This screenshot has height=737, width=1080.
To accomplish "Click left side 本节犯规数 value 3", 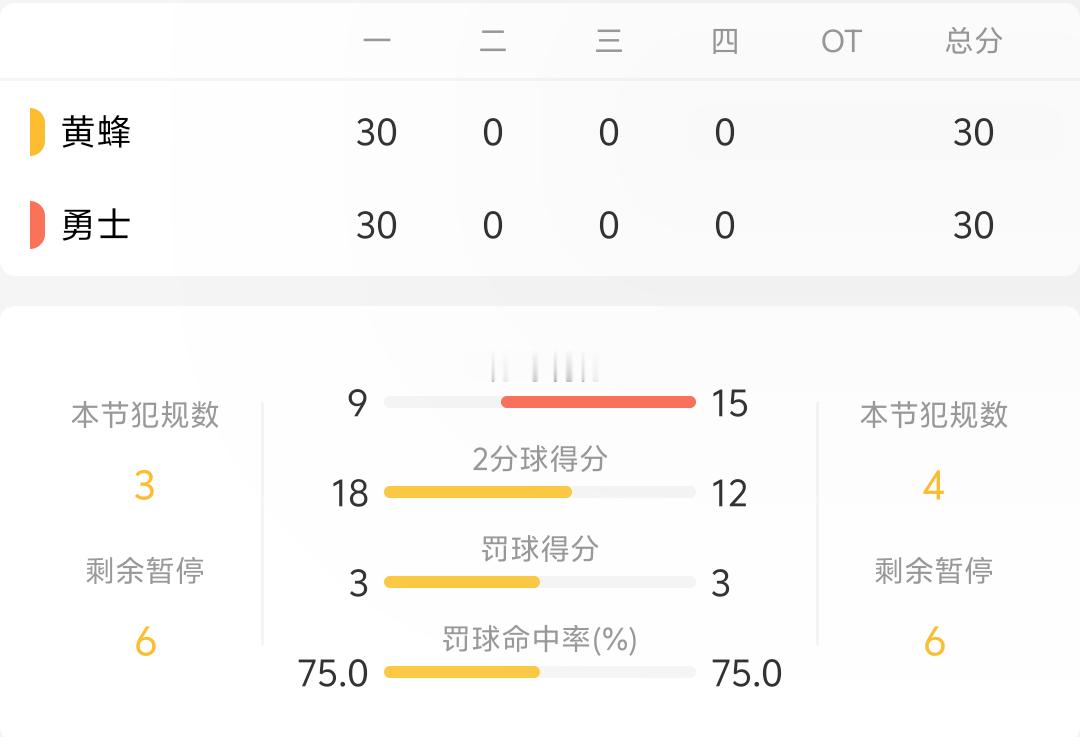I will click(x=145, y=486).
